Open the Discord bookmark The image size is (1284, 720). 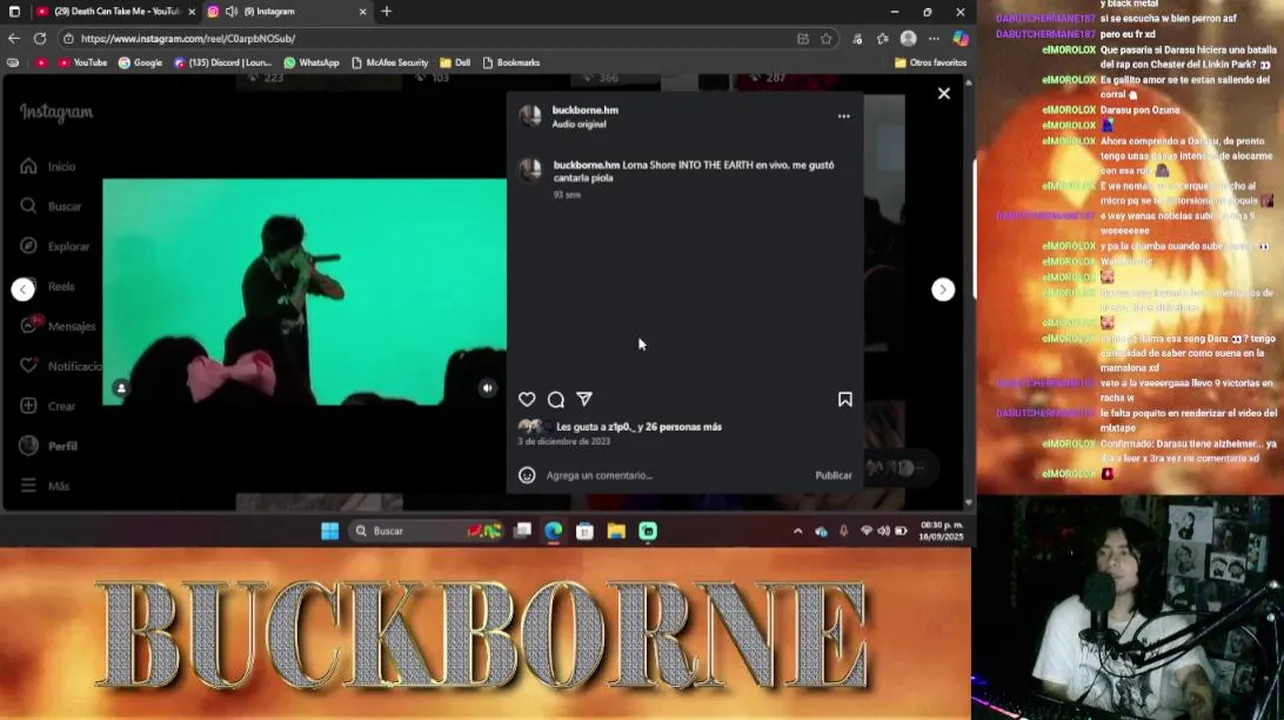click(222, 62)
